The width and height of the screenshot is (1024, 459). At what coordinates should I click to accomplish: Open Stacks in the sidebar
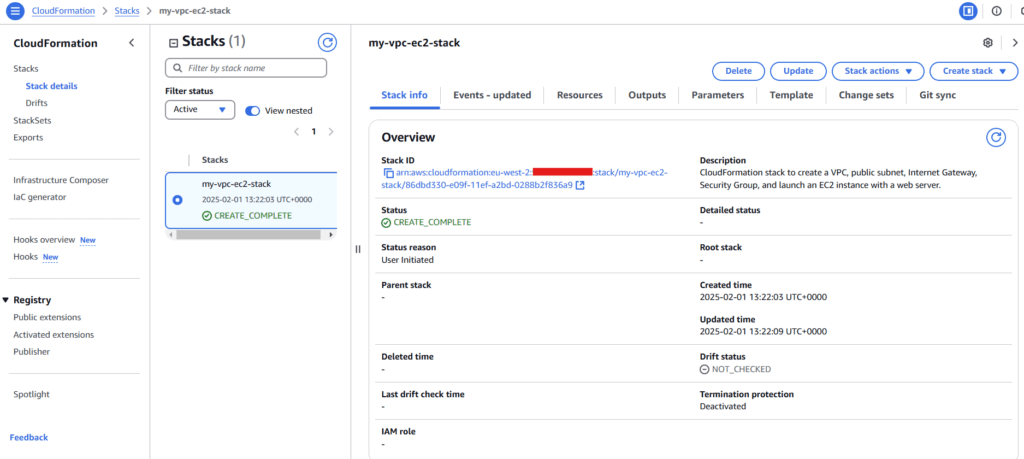(26, 68)
